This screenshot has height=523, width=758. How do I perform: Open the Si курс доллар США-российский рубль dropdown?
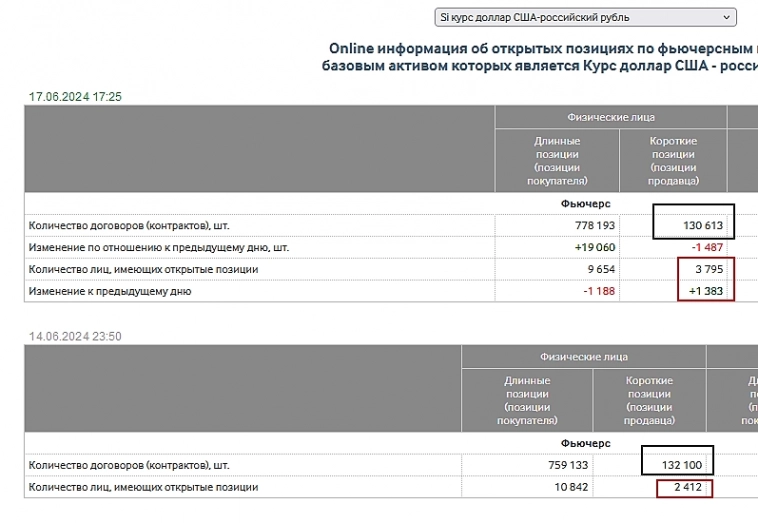pyautogui.click(x=585, y=17)
